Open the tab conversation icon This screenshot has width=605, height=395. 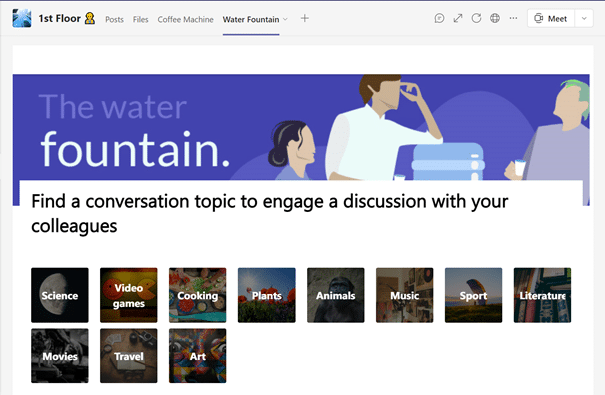(x=439, y=18)
